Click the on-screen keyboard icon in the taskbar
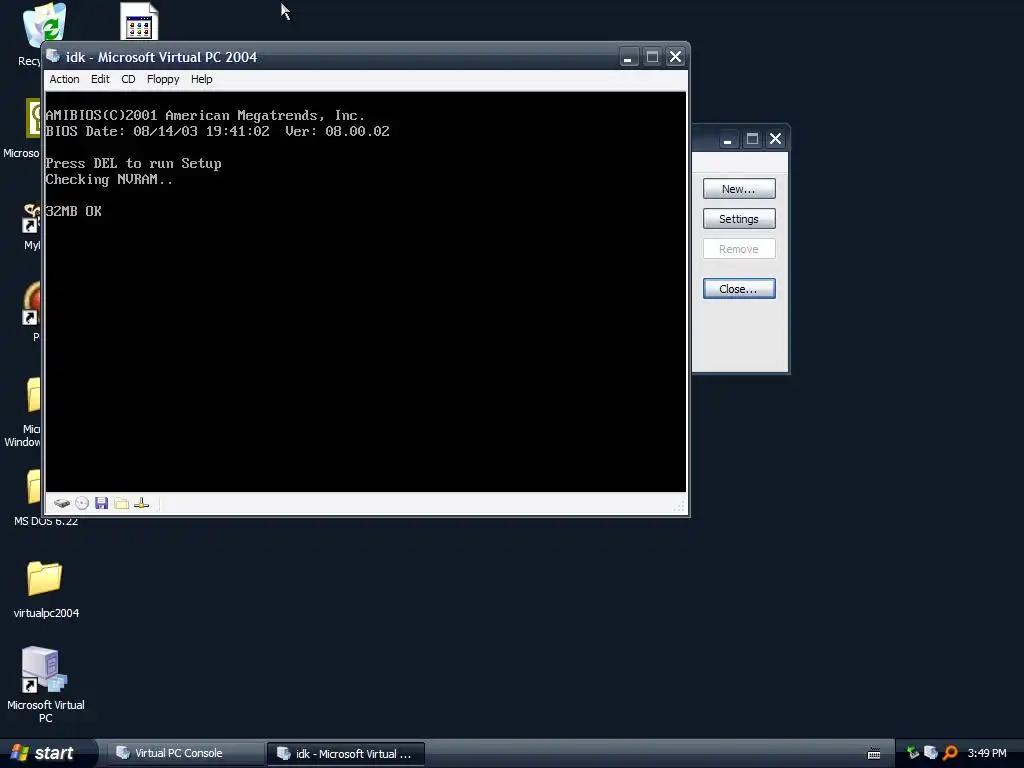 (873, 754)
